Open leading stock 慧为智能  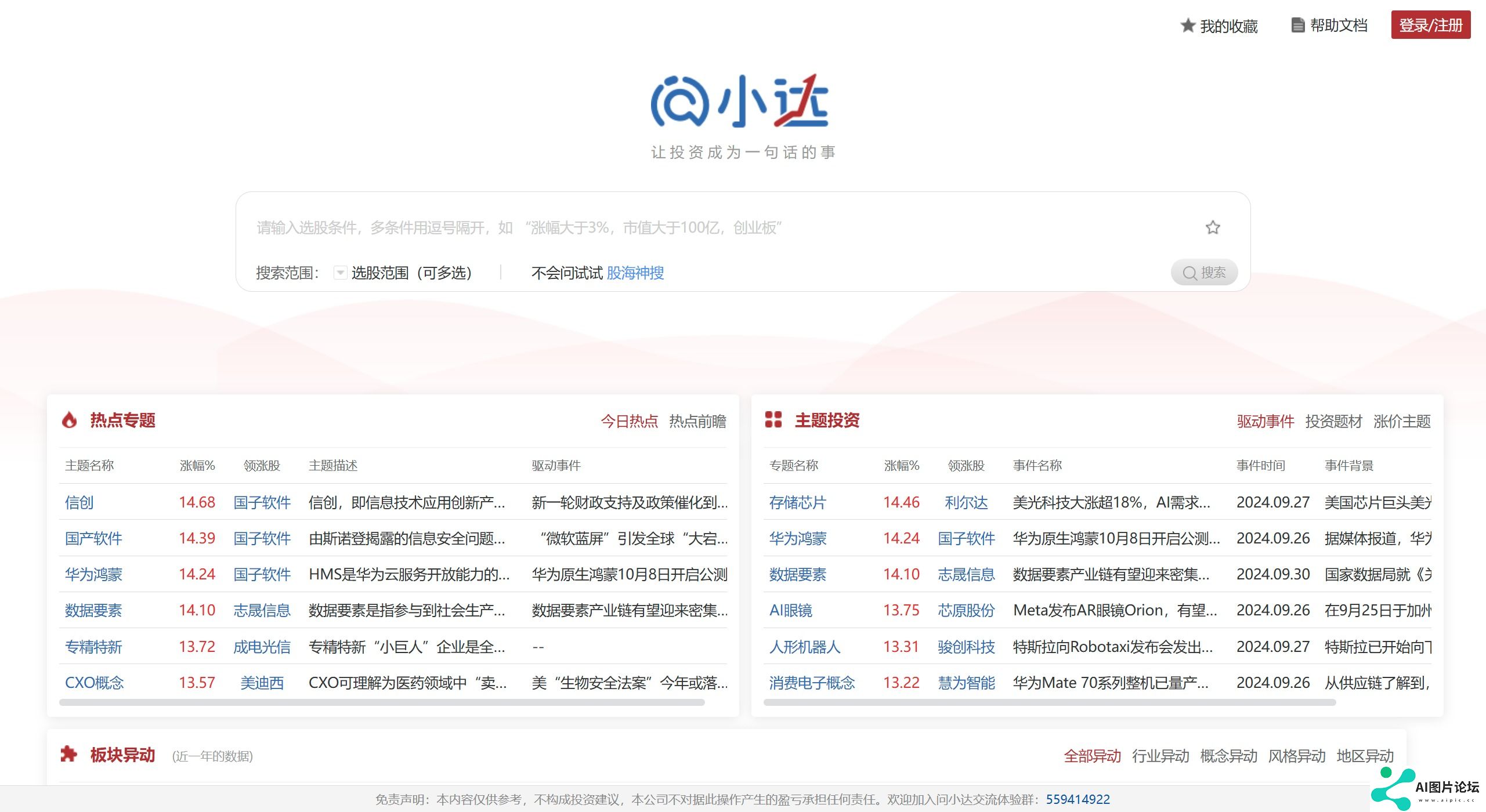coord(966,683)
